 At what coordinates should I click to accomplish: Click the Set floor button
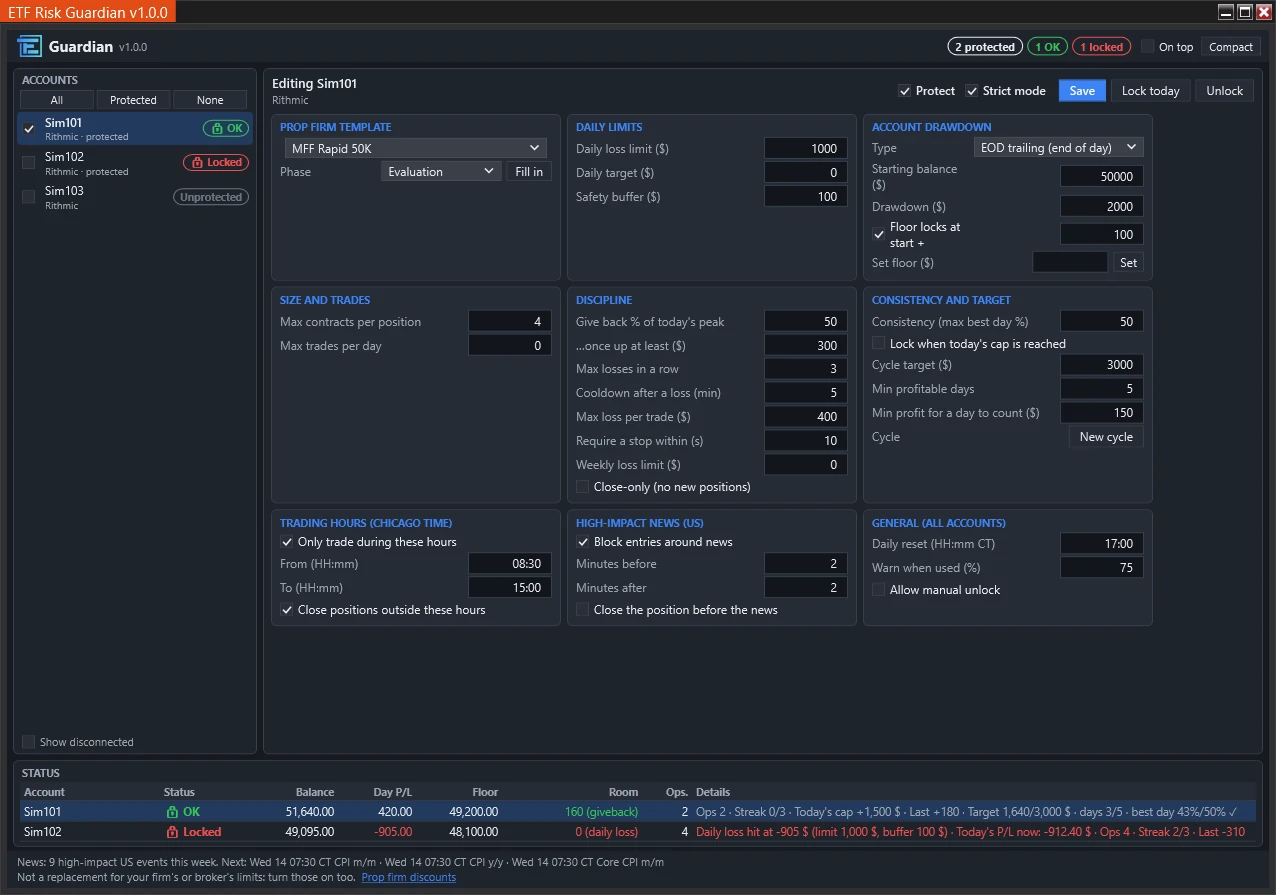[1128, 263]
